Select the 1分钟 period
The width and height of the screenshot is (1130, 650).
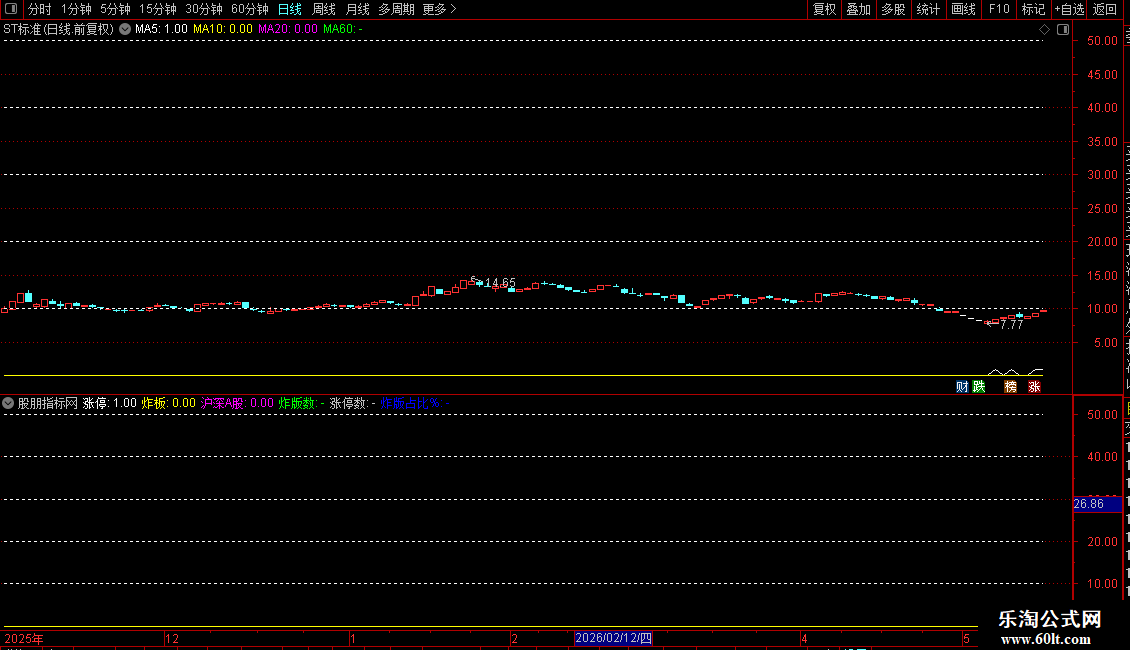[x=76, y=9]
